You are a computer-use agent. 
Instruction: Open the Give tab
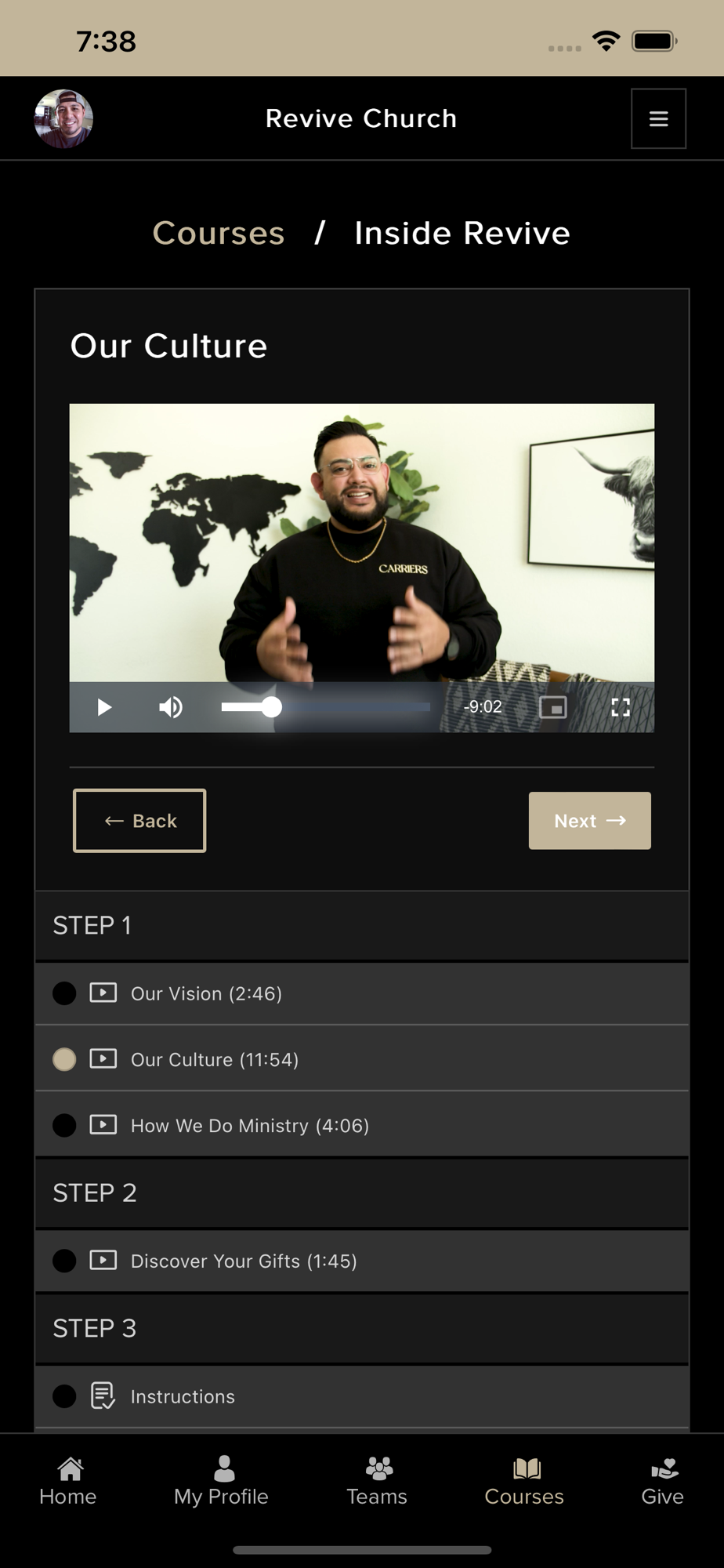click(x=663, y=1481)
